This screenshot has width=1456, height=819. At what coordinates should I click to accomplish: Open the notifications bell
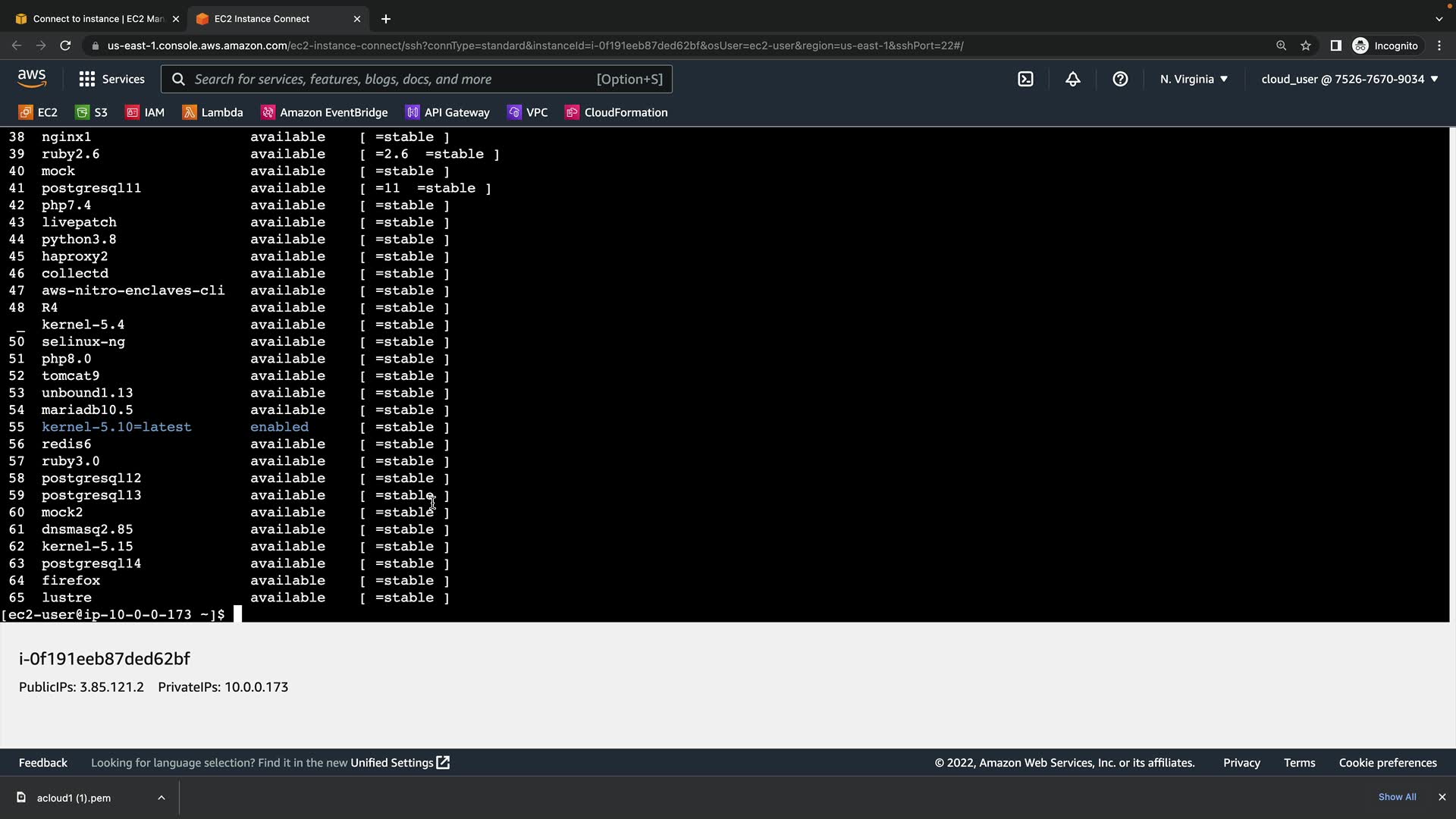pos(1072,79)
